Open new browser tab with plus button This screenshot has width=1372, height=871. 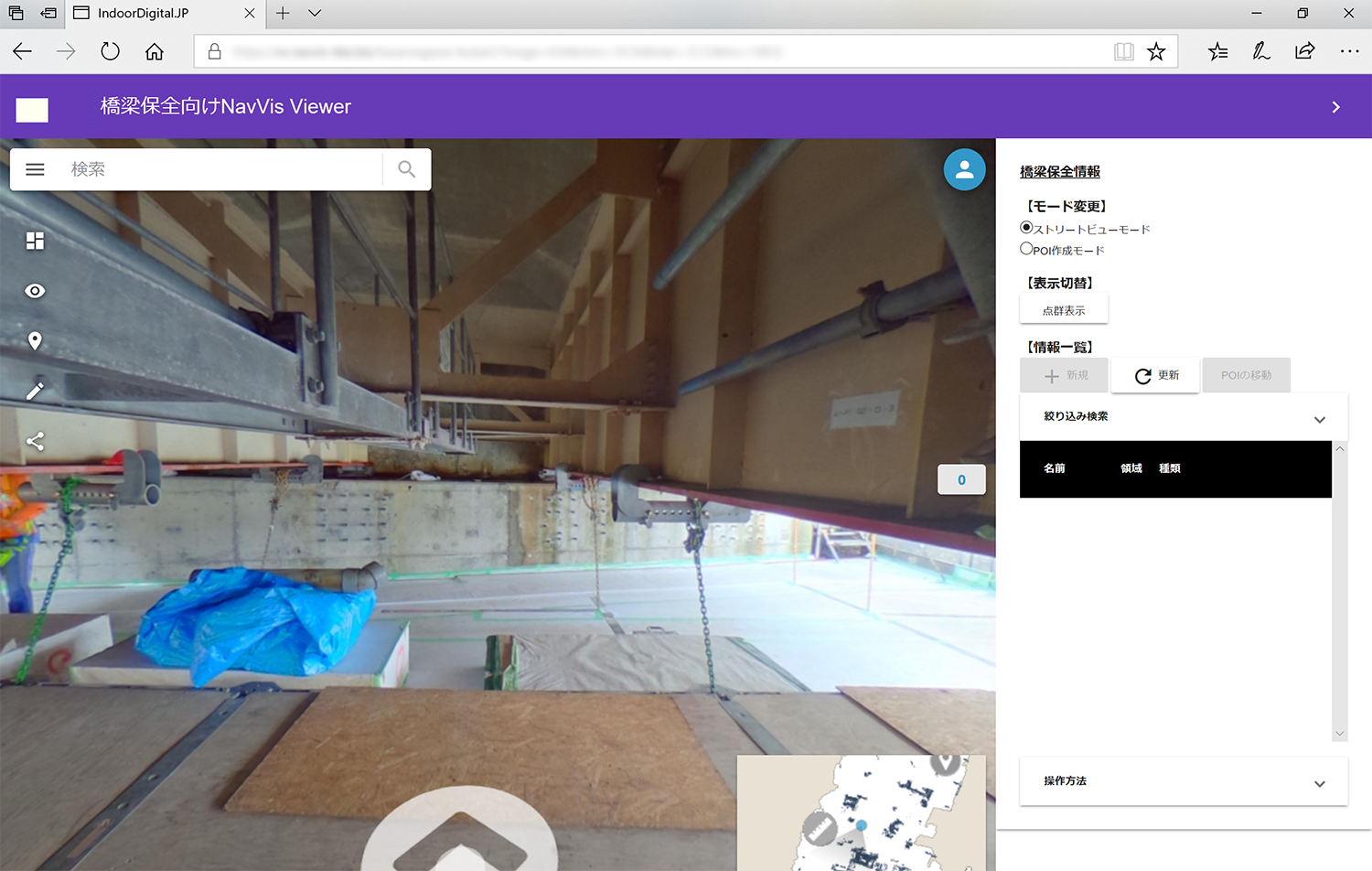click(x=283, y=14)
